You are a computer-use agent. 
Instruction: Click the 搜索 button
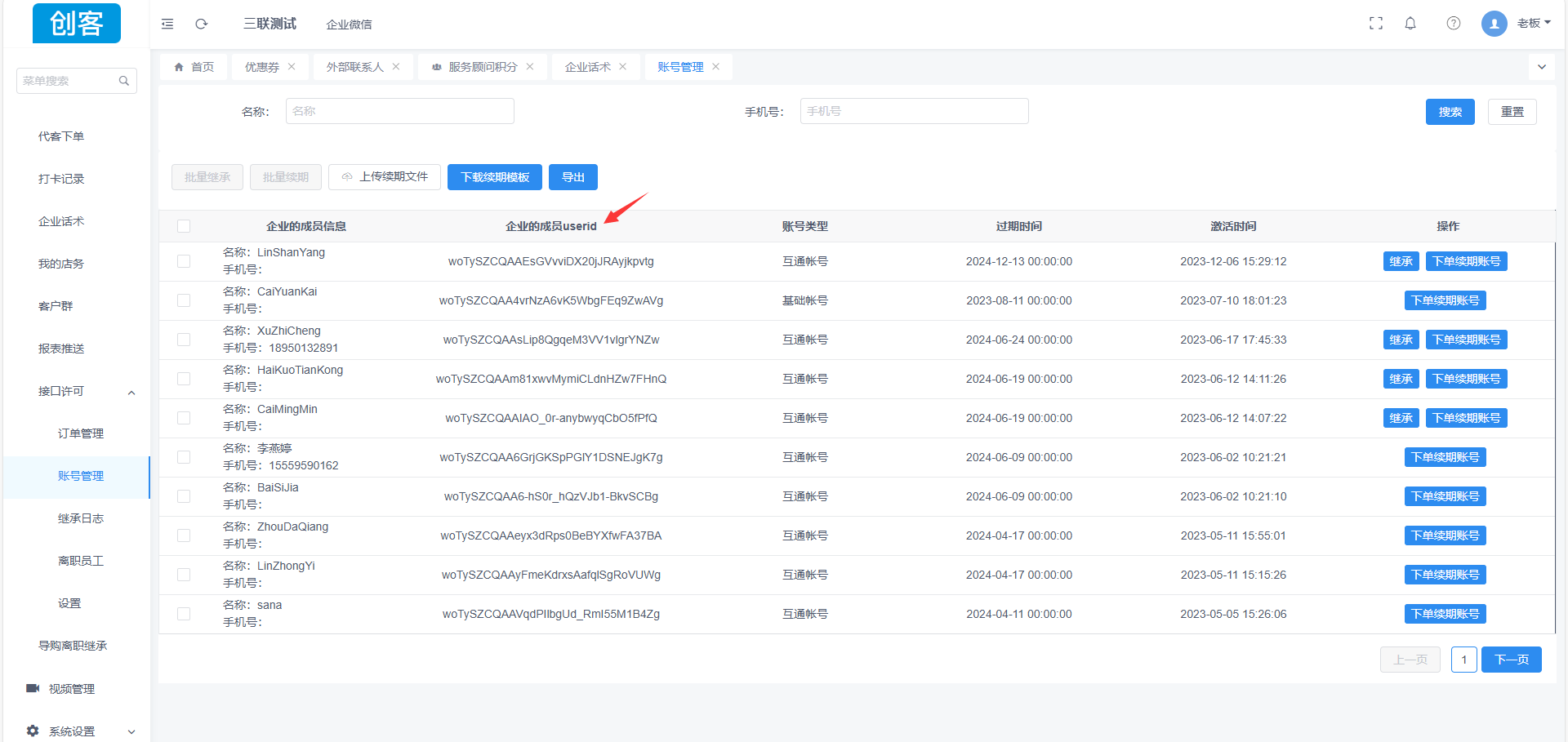(1450, 112)
